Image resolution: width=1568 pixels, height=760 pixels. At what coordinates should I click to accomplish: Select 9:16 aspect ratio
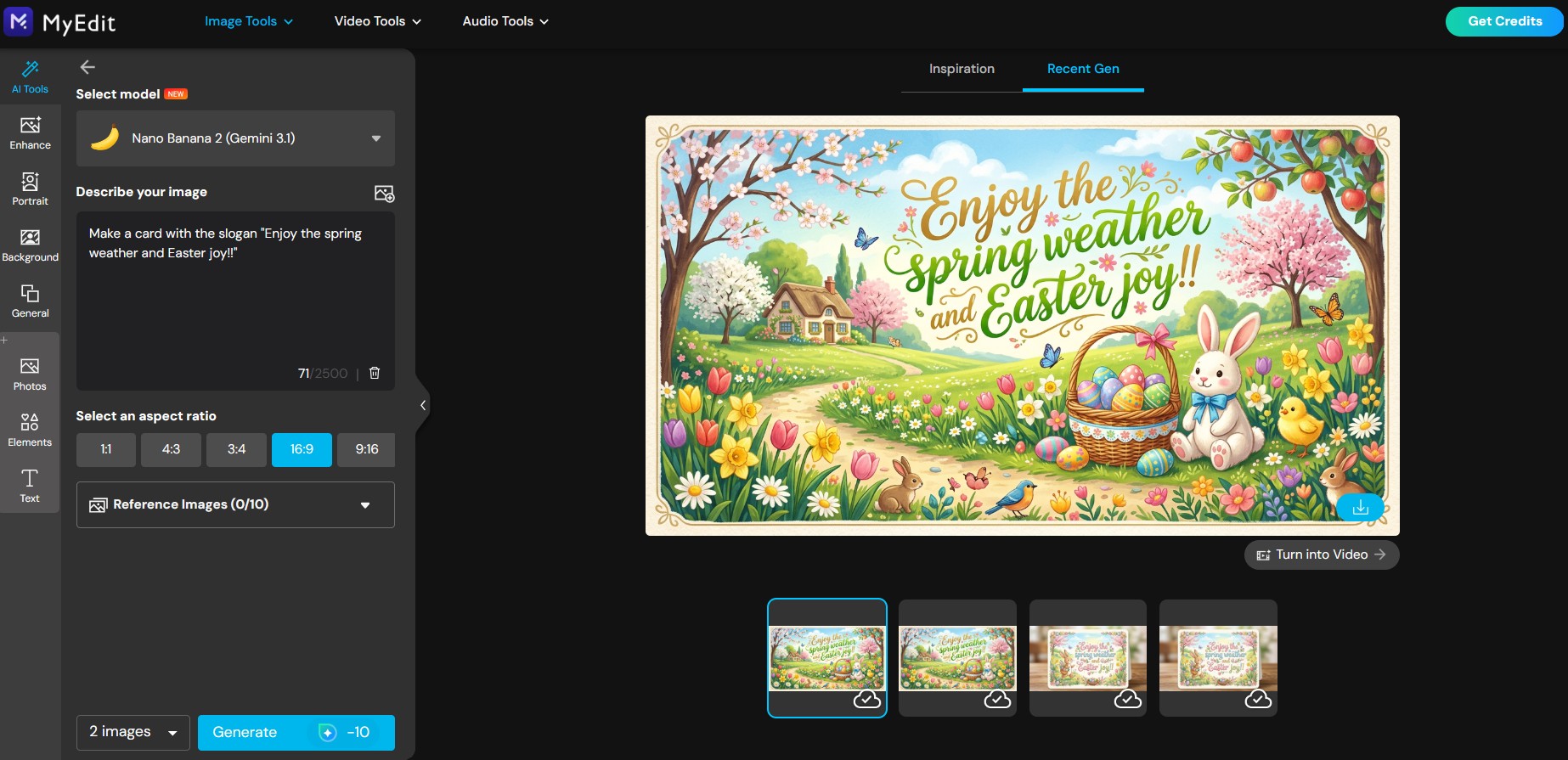(366, 449)
